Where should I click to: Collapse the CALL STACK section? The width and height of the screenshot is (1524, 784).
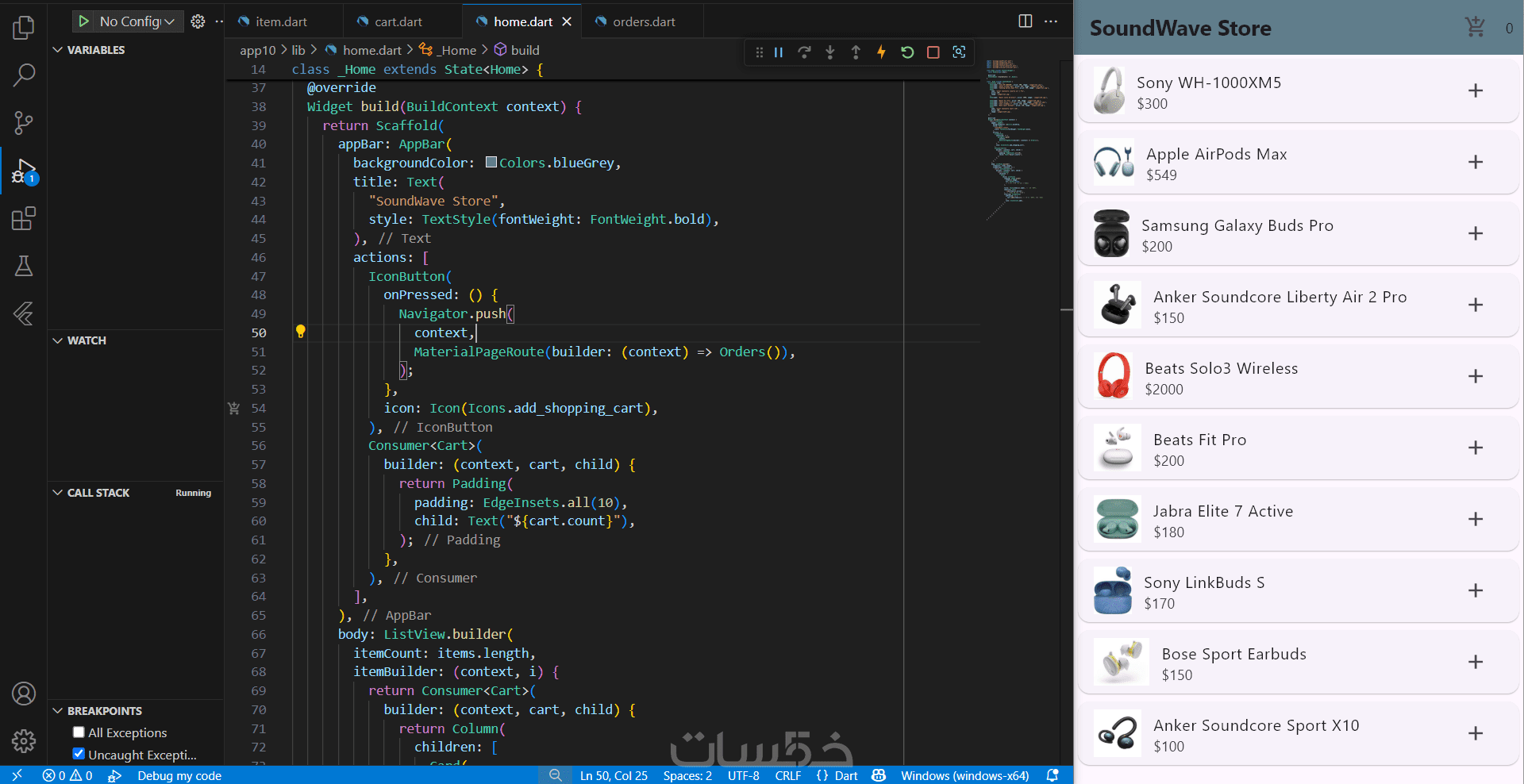click(x=57, y=493)
